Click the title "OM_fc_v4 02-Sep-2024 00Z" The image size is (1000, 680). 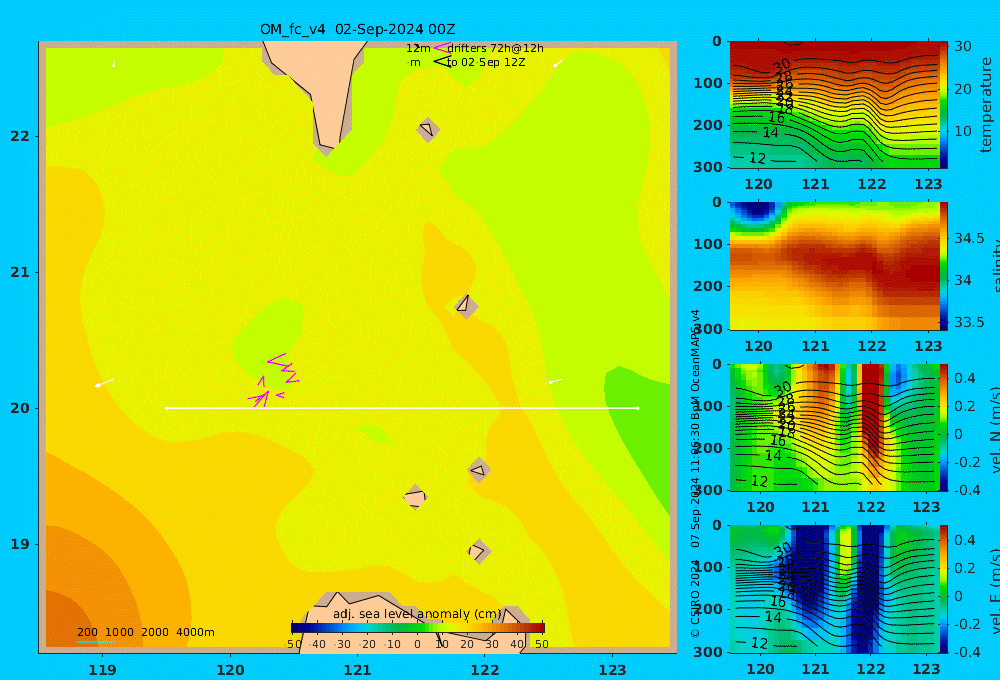click(x=357, y=29)
